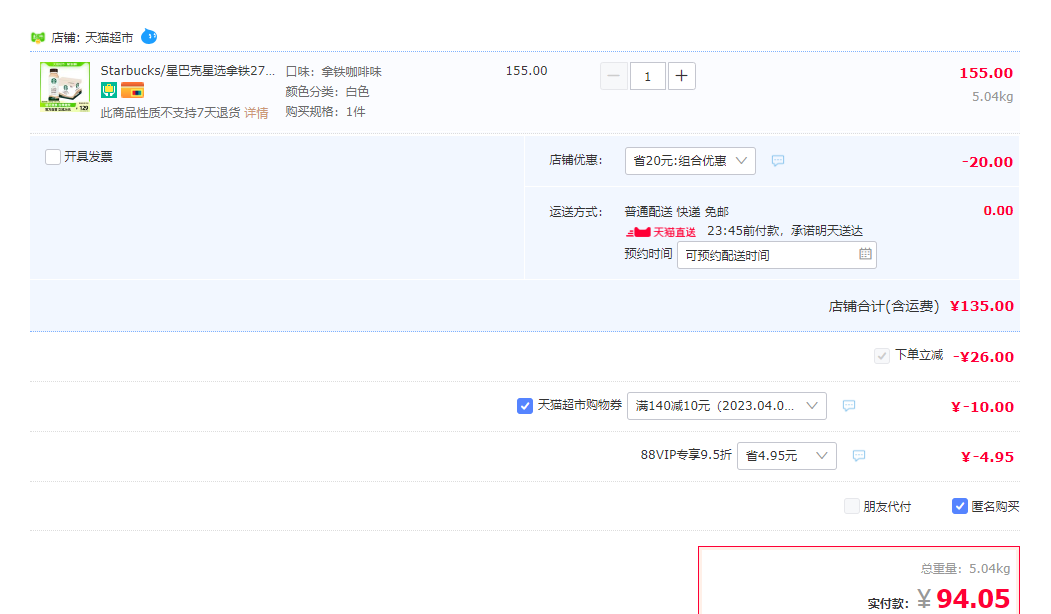
Task: Increase quantity with the plus button
Action: [682, 76]
